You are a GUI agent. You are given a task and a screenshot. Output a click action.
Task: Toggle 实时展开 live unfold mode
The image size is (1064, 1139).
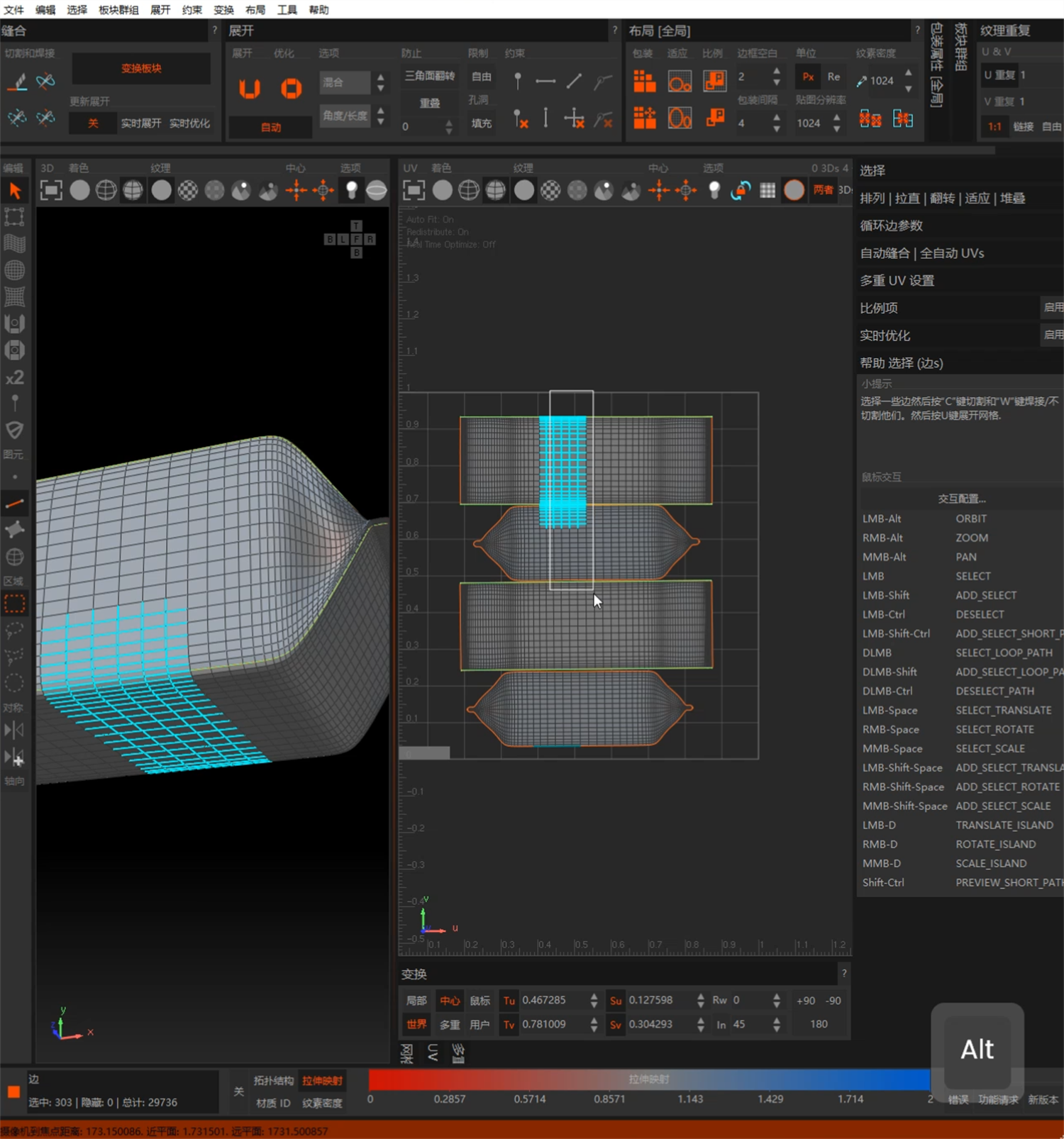pos(140,123)
